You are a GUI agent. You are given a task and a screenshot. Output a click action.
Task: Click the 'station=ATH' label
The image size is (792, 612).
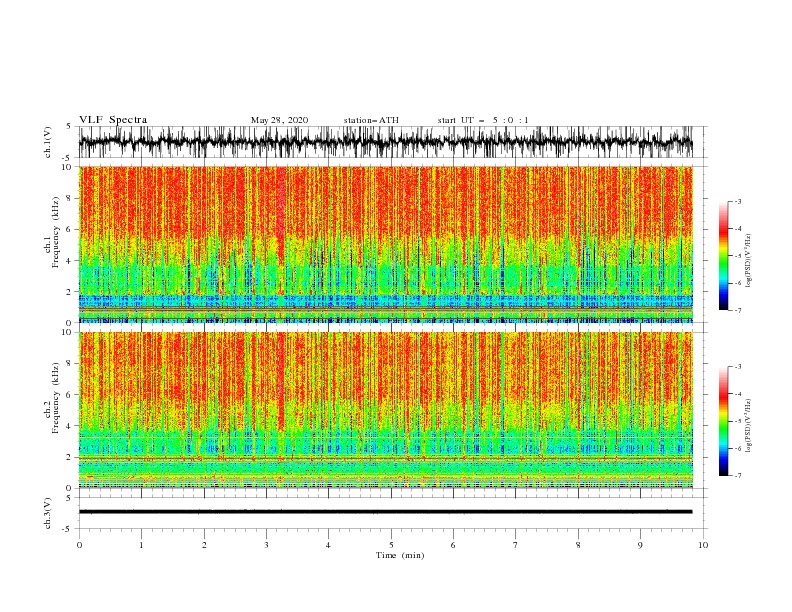click(x=371, y=120)
